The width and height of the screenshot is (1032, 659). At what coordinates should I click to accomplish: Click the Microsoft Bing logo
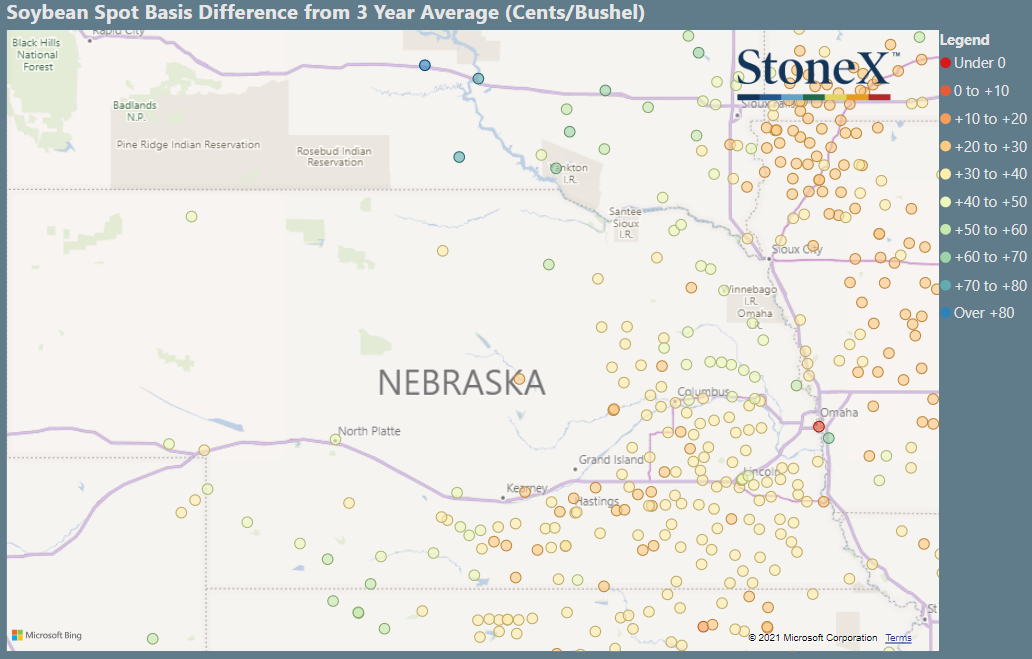pos(47,635)
